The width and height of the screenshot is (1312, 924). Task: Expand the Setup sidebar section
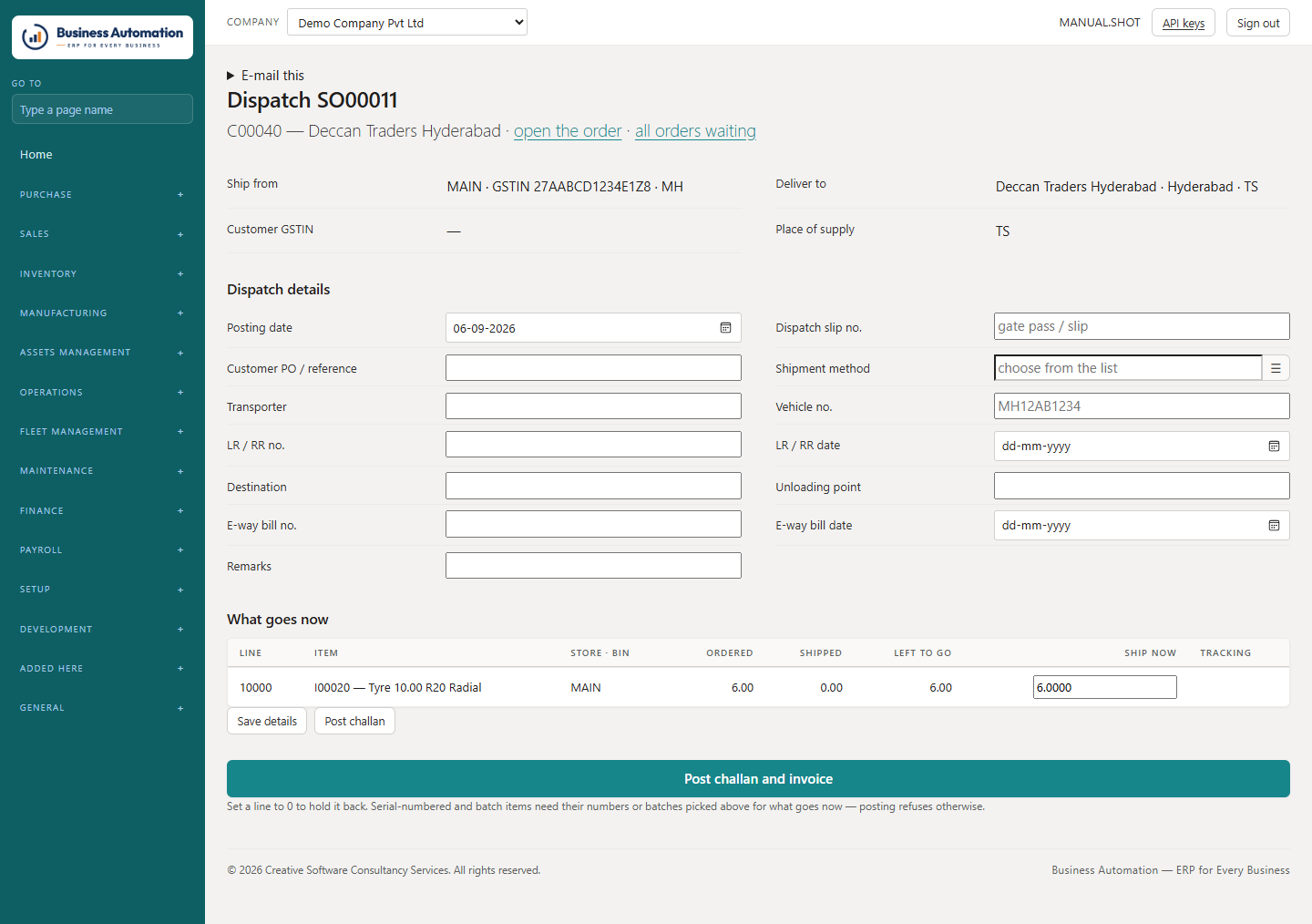click(102, 590)
